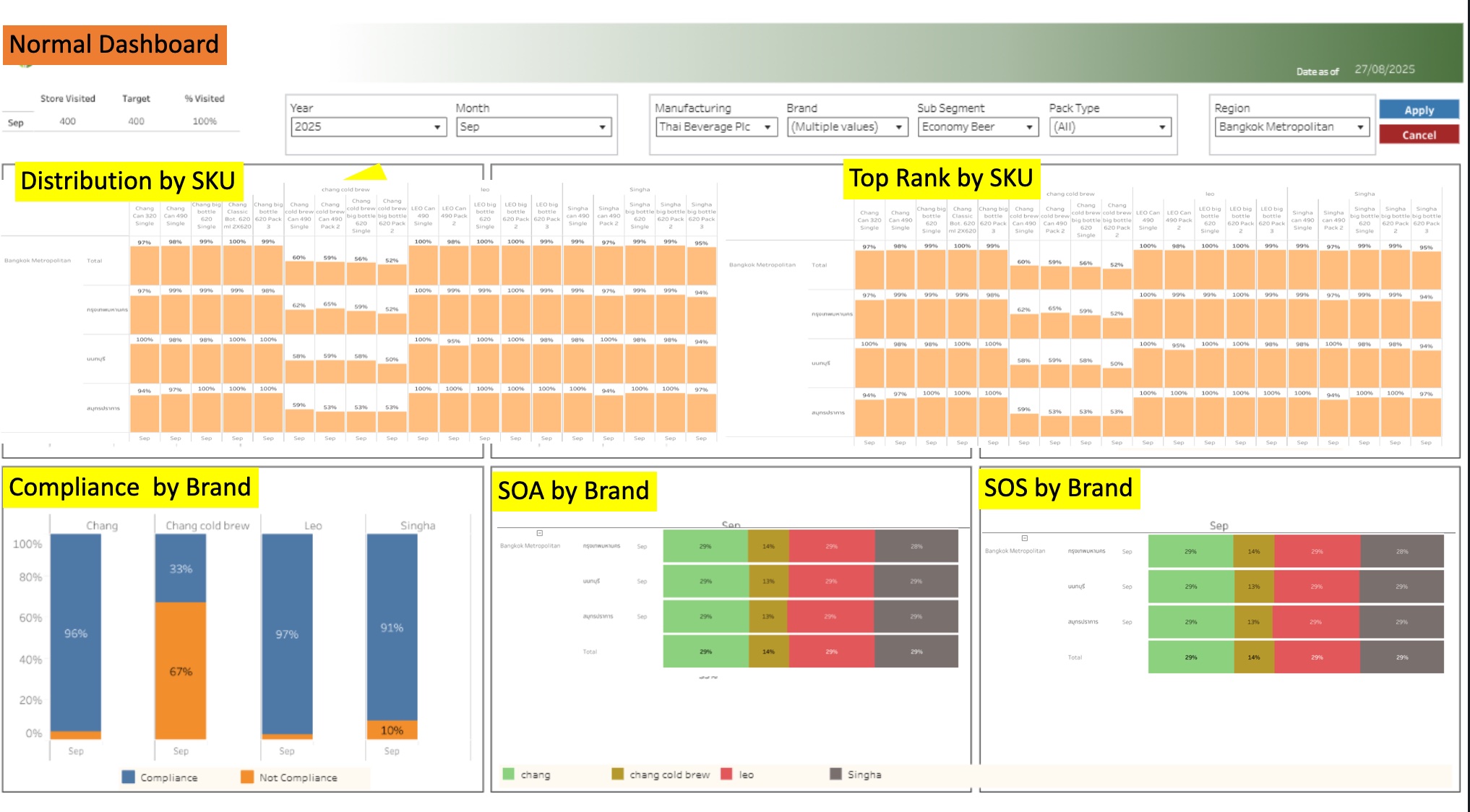
Task: Open the Region Bangkok Metropolitan dropdown
Action: (x=1292, y=127)
